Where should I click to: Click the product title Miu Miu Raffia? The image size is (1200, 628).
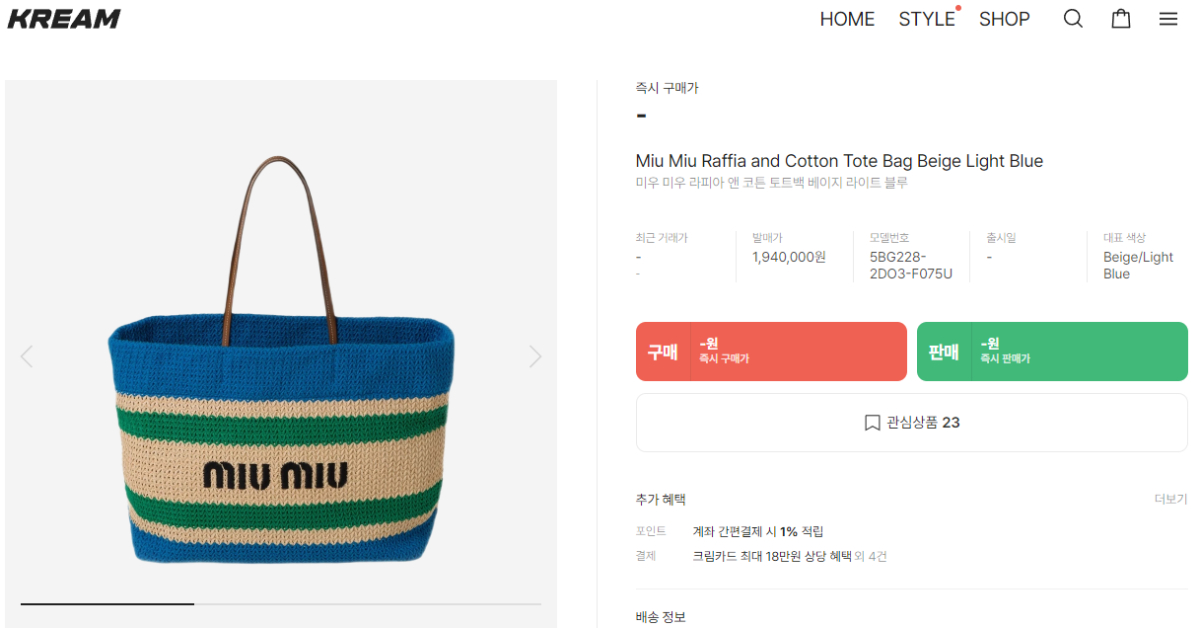coord(839,161)
